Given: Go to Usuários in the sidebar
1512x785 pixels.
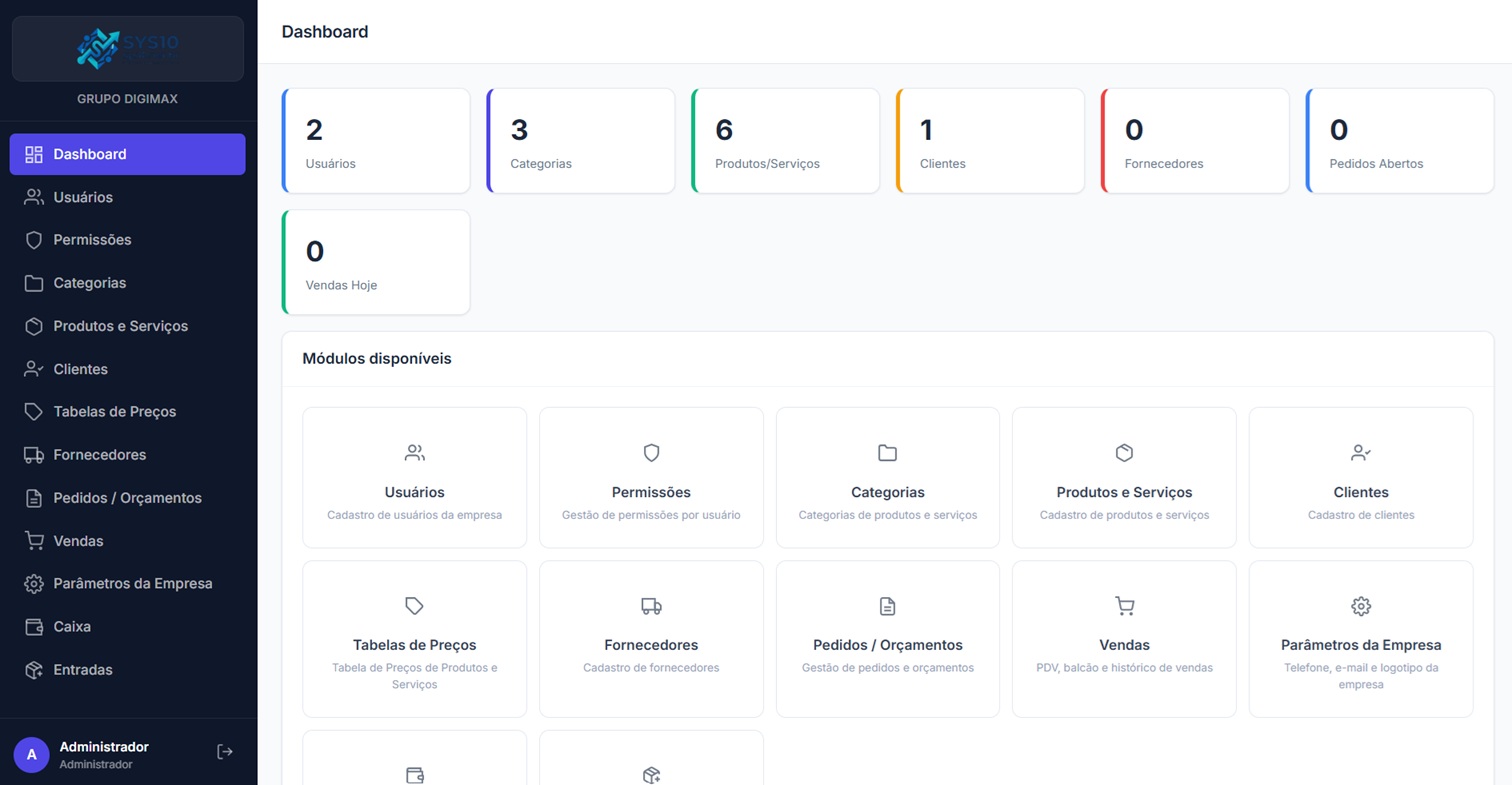Looking at the screenshot, I should click(127, 197).
